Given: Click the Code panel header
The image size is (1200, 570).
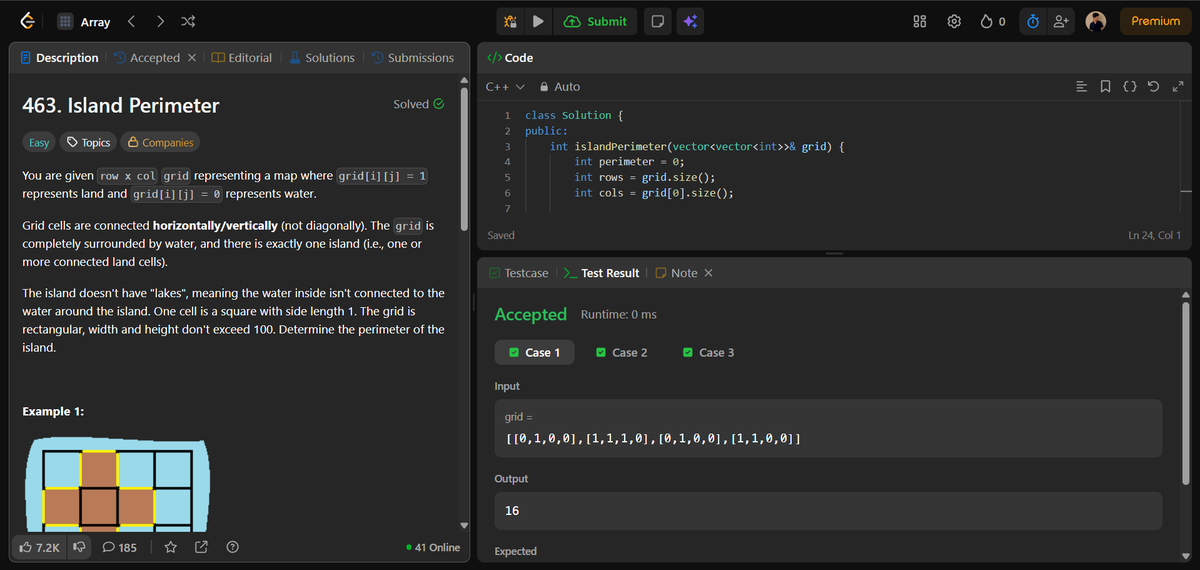Looking at the screenshot, I should pyautogui.click(x=510, y=58).
